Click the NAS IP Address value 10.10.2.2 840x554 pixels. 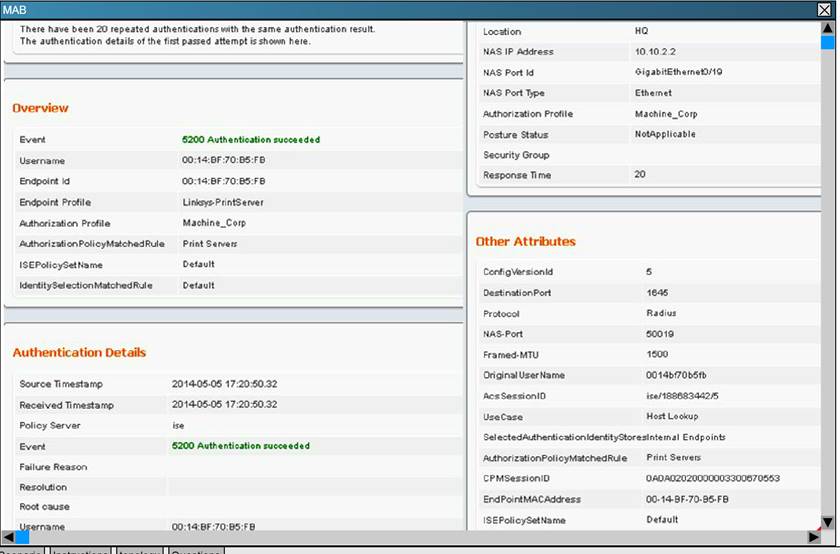[655, 52]
